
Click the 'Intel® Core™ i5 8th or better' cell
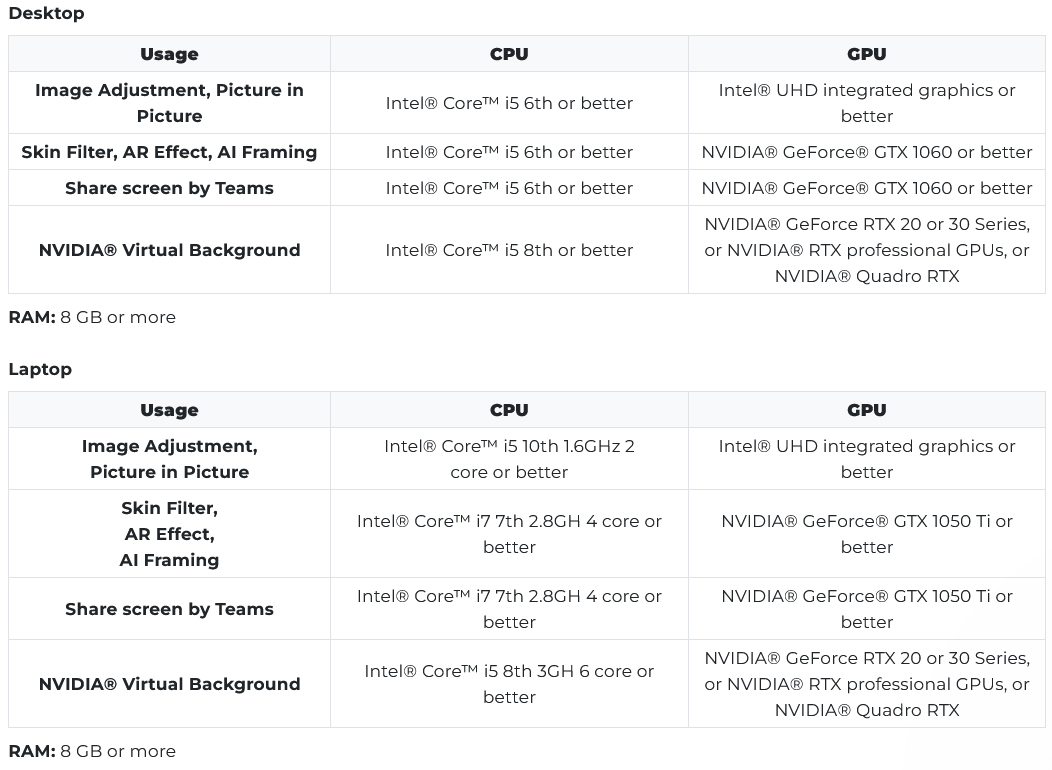click(x=509, y=250)
